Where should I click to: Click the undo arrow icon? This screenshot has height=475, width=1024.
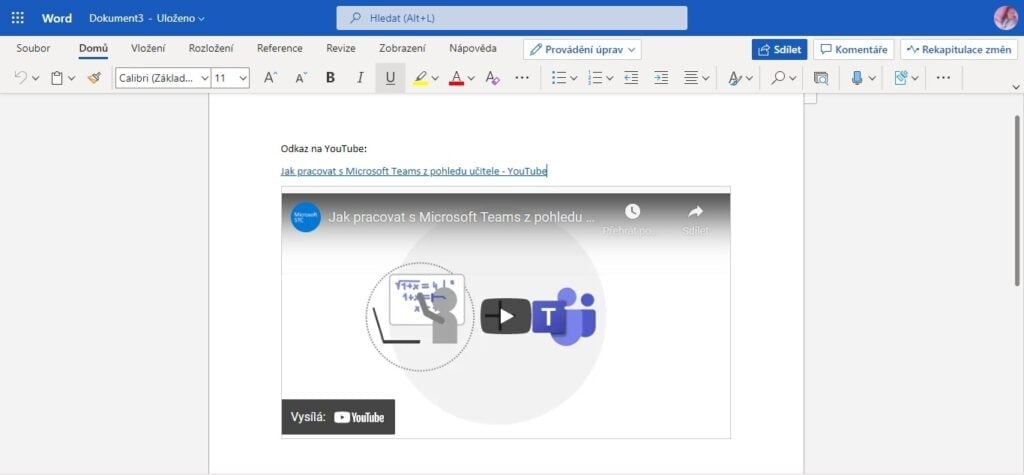(21, 78)
